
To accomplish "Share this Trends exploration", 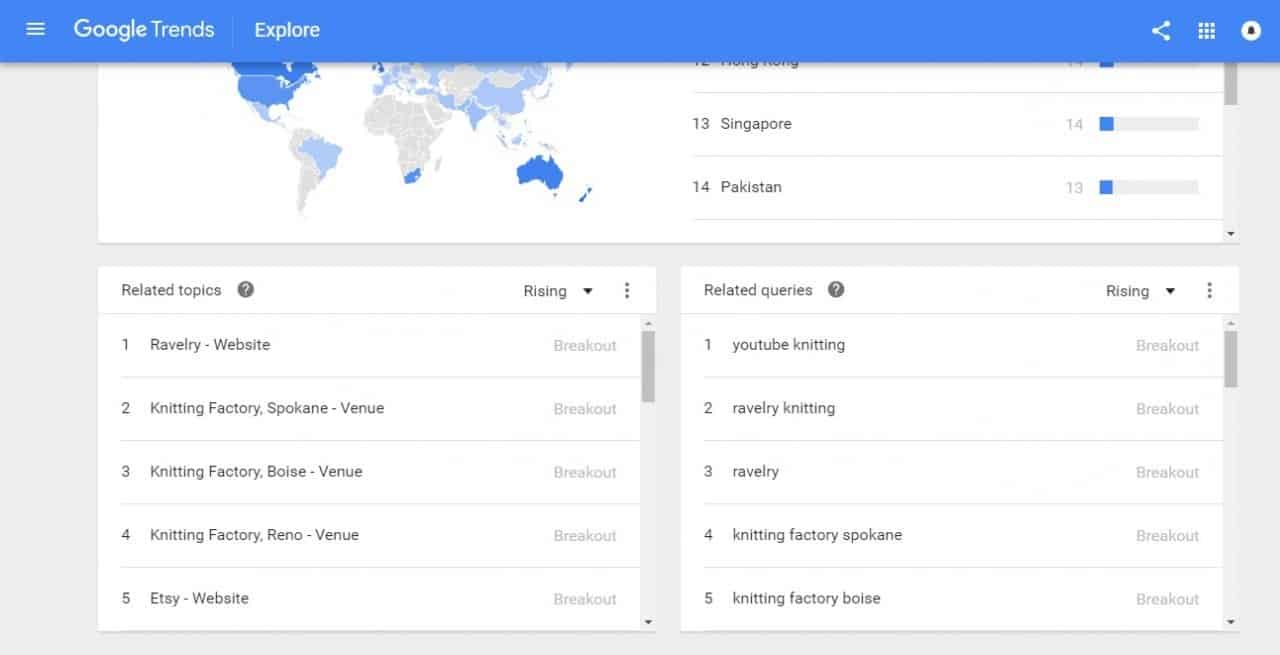I will click(1161, 31).
